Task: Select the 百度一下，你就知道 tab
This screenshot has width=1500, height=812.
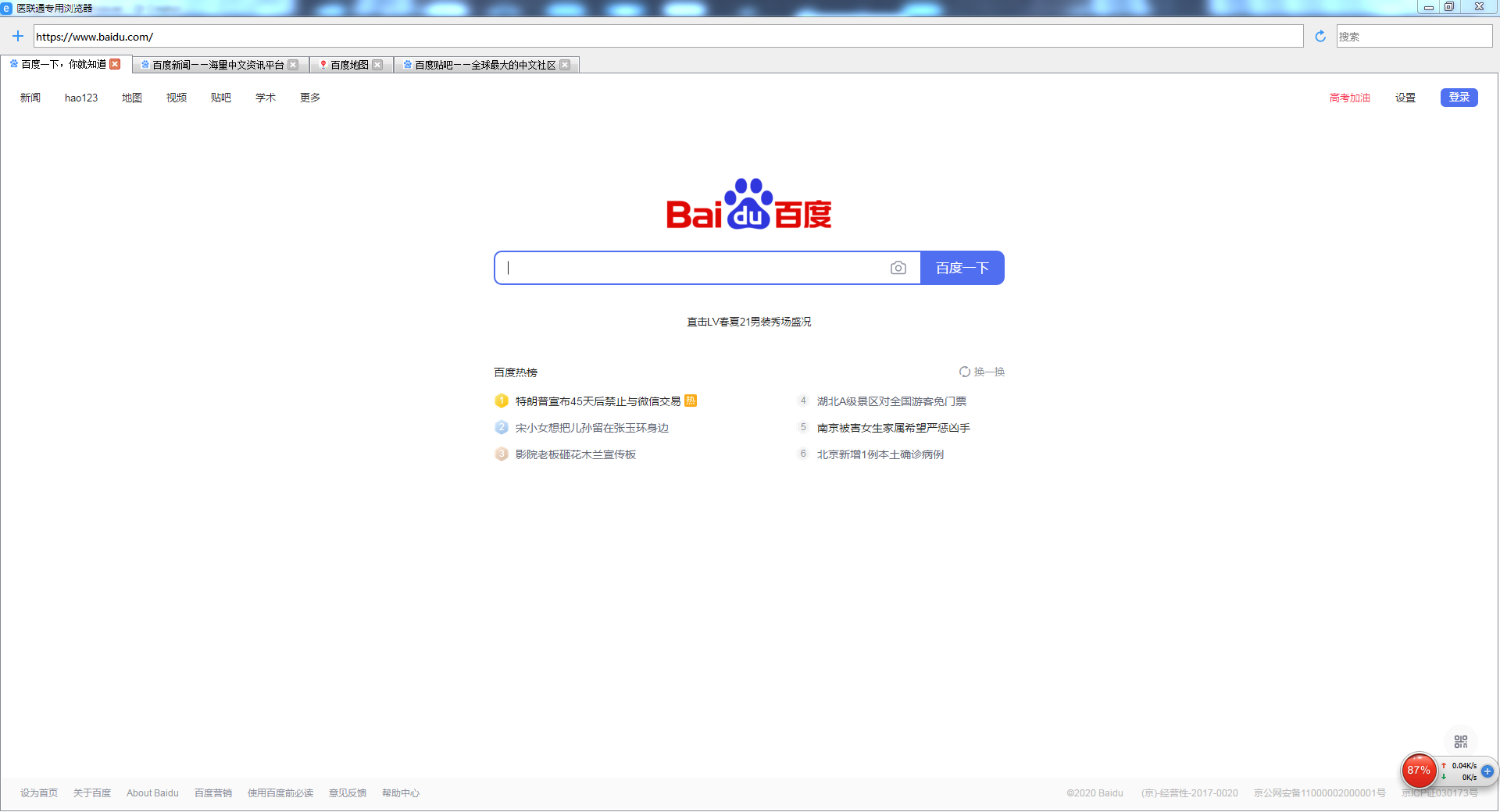Action: click(64, 64)
